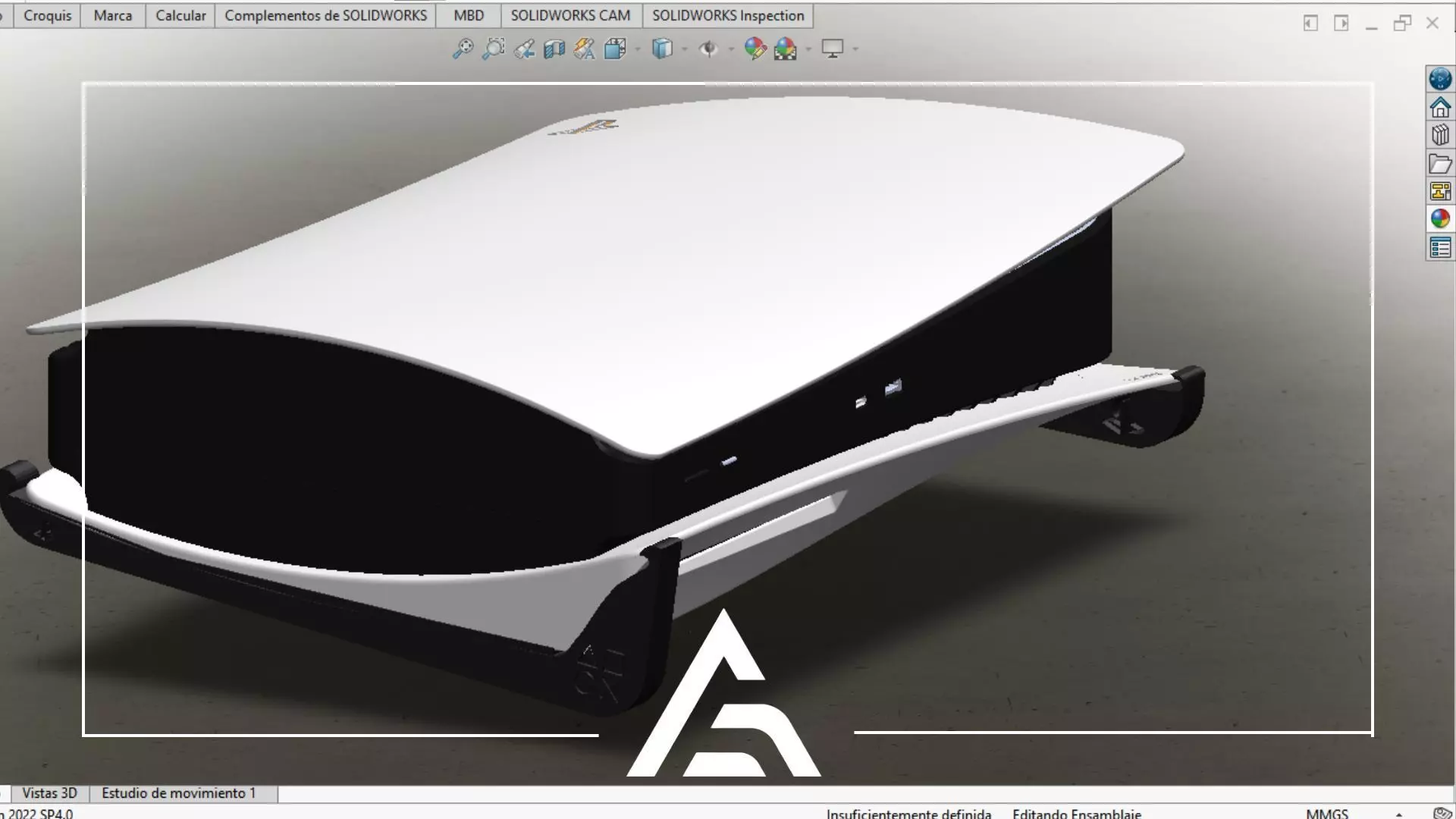Switch to the Vistas 3D tab
The width and height of the screenshot is (1456, 819).
tap(50, 793)
